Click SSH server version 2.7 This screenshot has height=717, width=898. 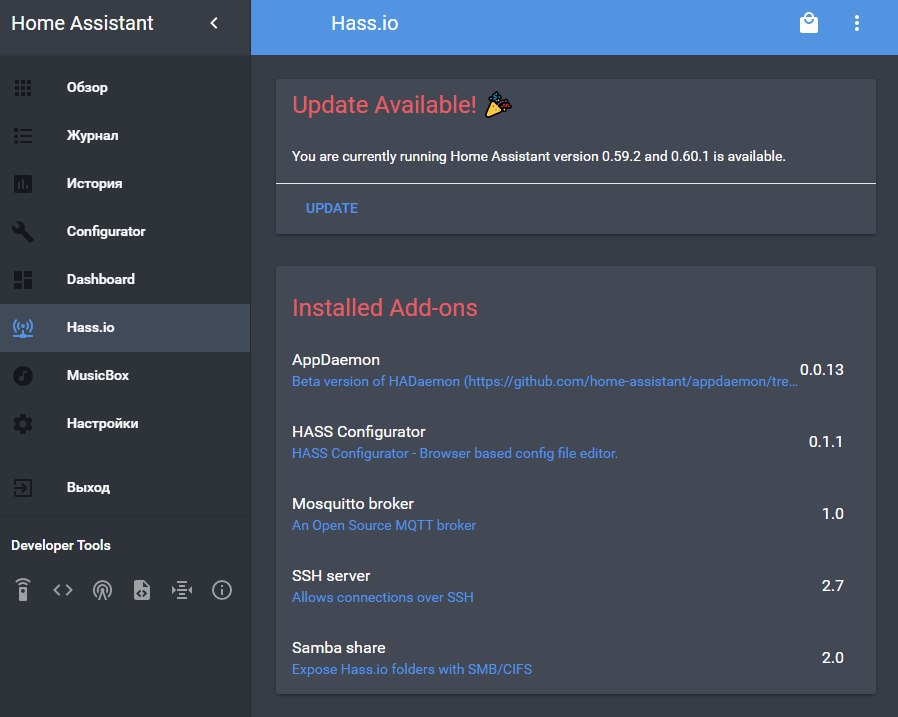pos(833,586)
